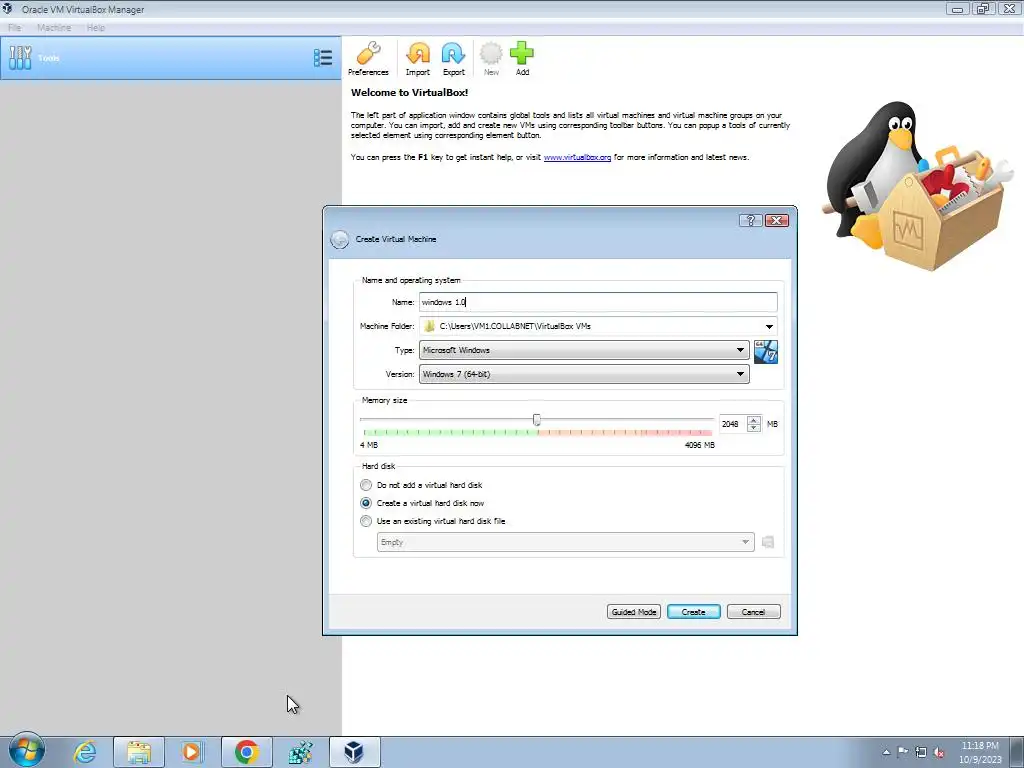Select the Tools icon in left pane
The width and height of the screenshot is (1024, 768).
click(20, 58)
